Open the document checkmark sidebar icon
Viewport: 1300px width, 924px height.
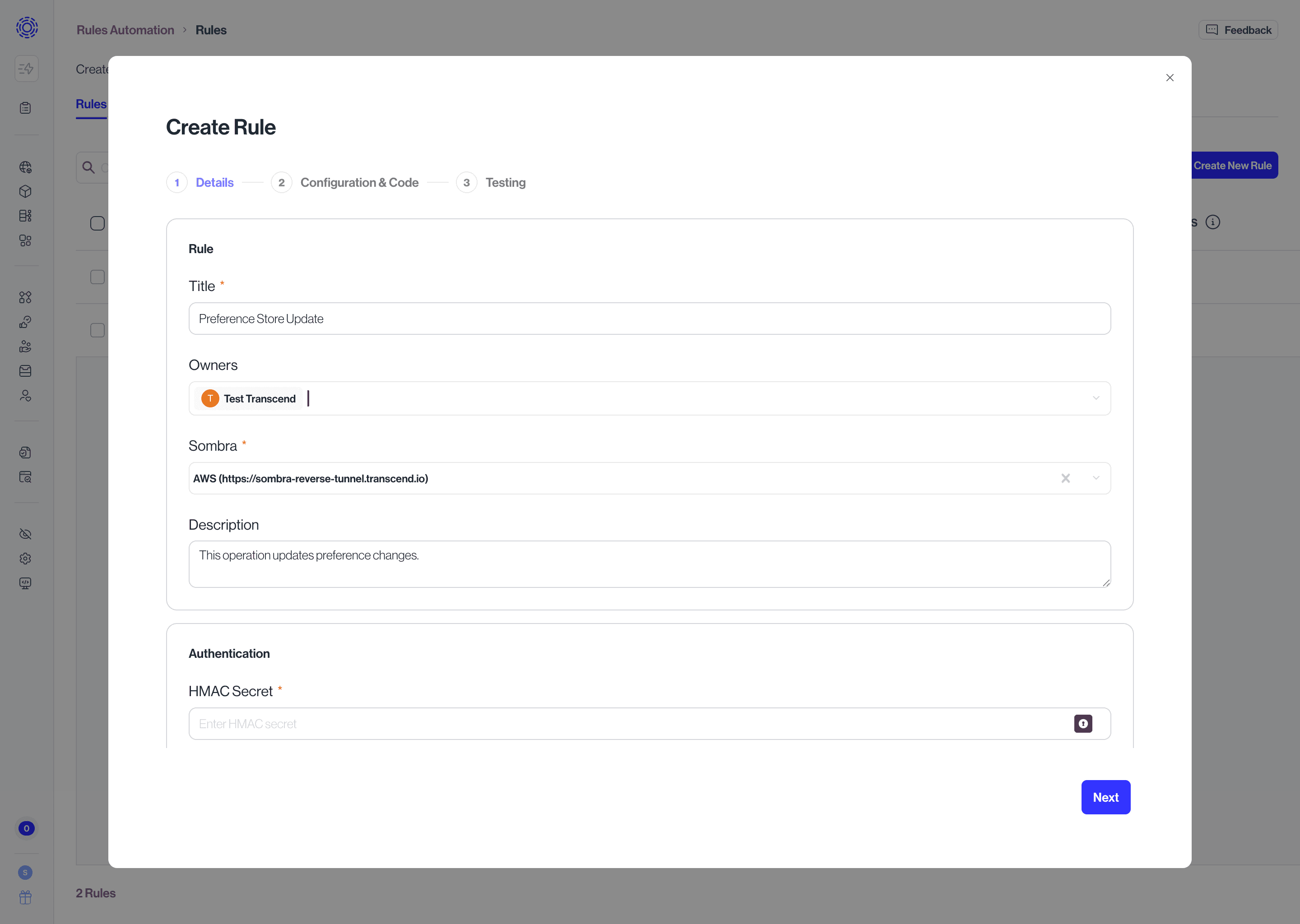pos(26,453)
